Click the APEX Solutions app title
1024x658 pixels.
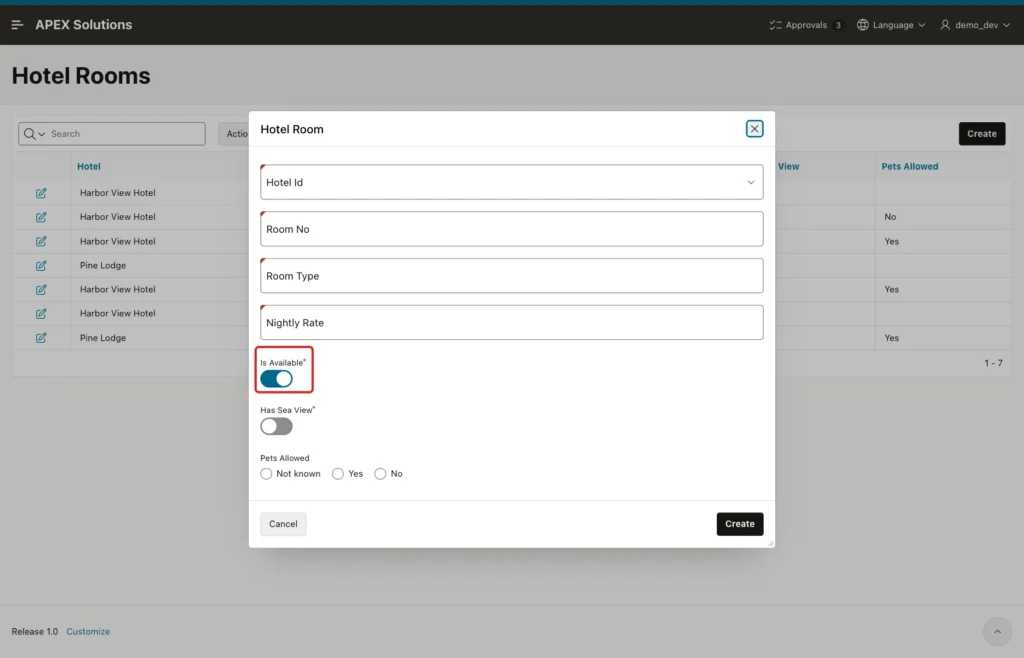[x=84, y=25]
